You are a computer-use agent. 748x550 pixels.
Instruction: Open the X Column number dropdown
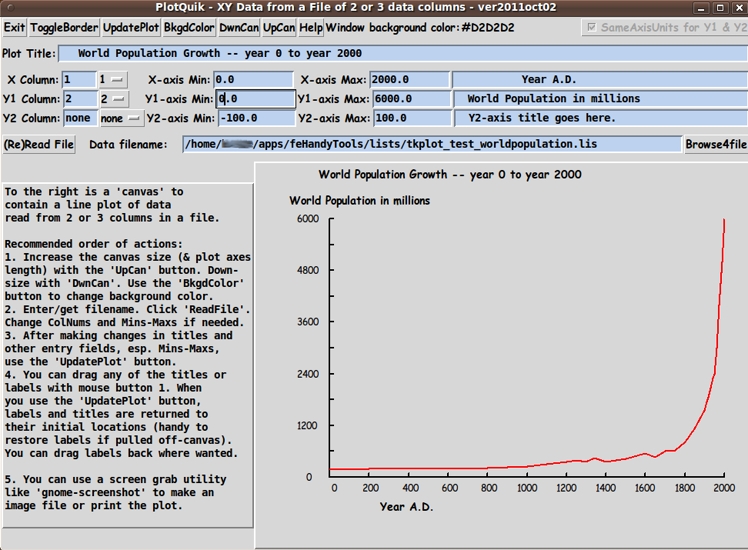tap(113, 79)
